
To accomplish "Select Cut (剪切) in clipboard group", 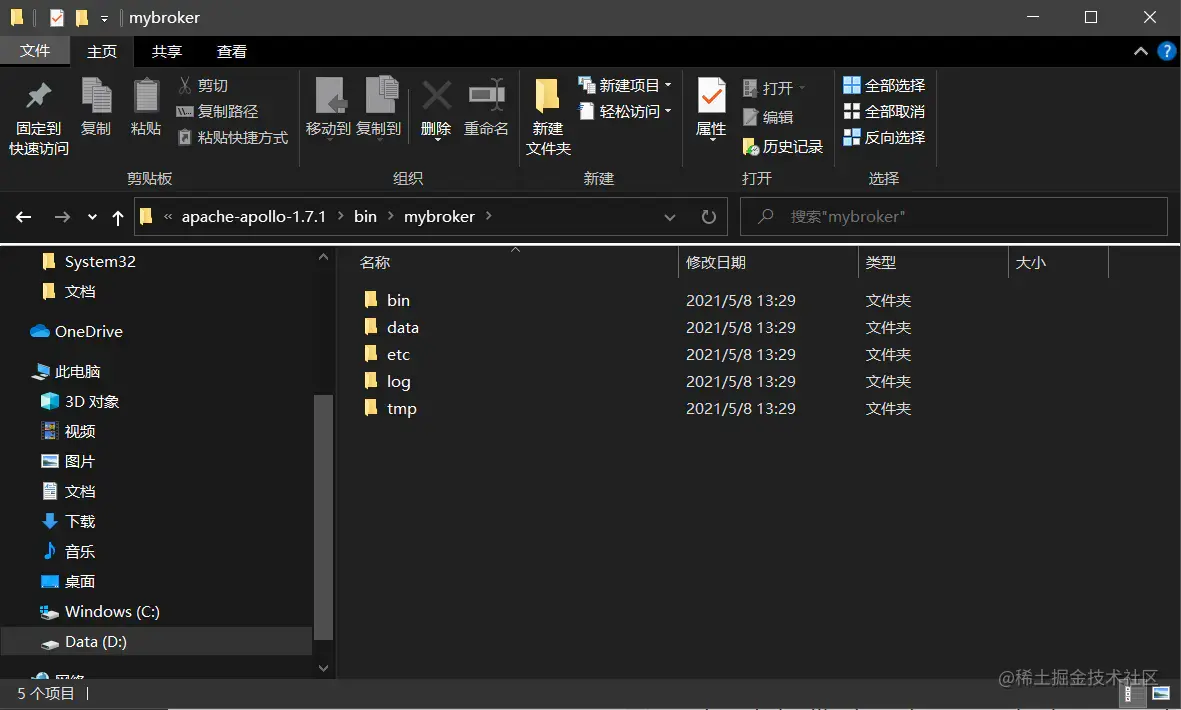I will tap(203, 86).
